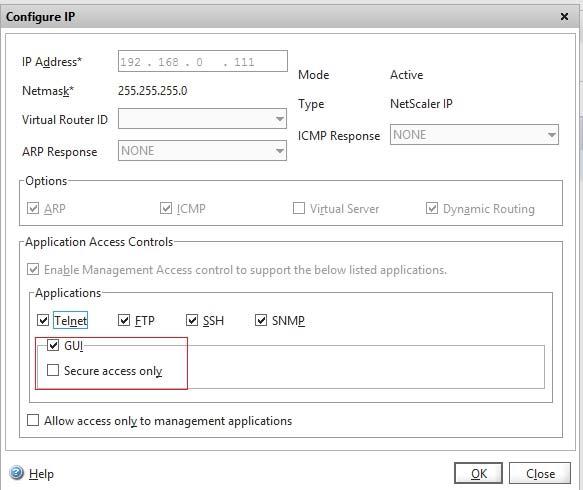Click the OK button
This screenshot has width=583, height=490.
(x=478, y=473)
